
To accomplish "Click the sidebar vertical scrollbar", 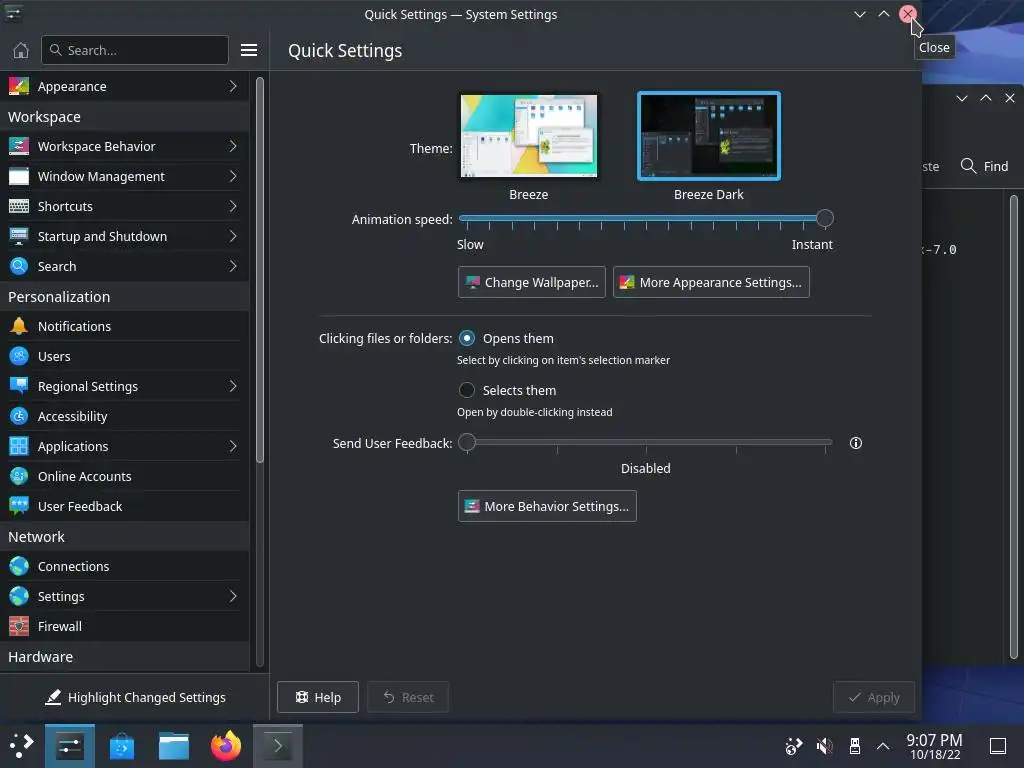I will coord(260,271).
